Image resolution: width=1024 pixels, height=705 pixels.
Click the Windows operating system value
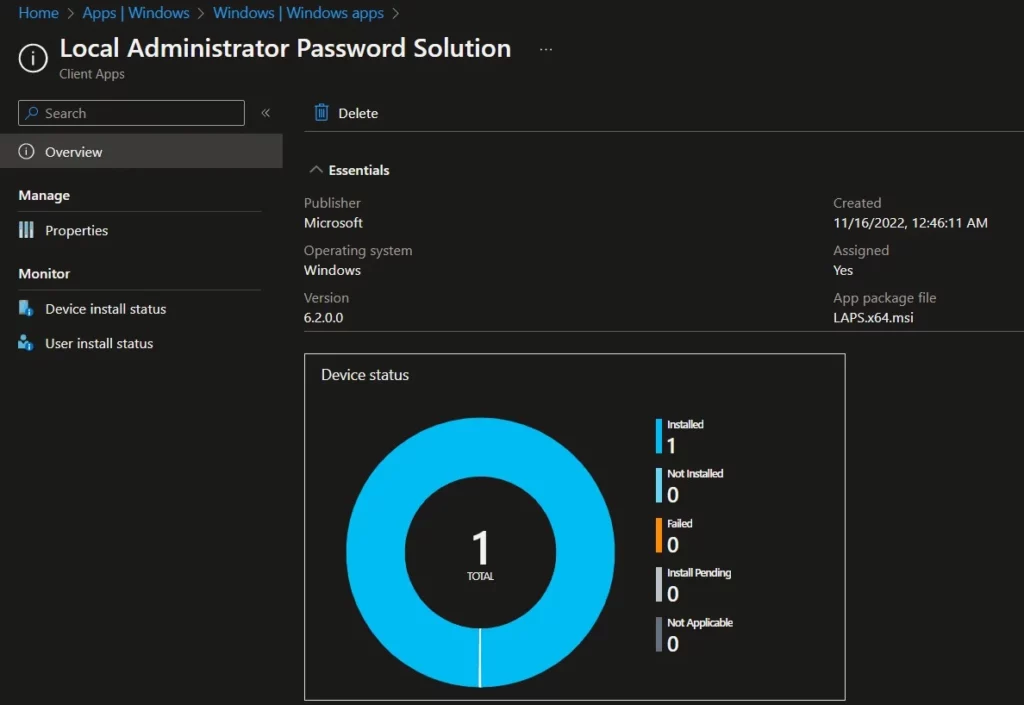(x=332, y=270)
